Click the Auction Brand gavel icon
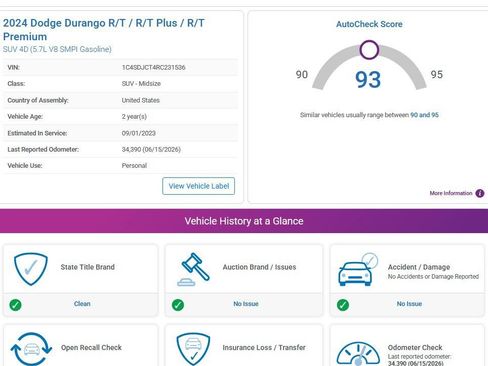This screenshot has width=488, height=366. (x=194, y=269)
